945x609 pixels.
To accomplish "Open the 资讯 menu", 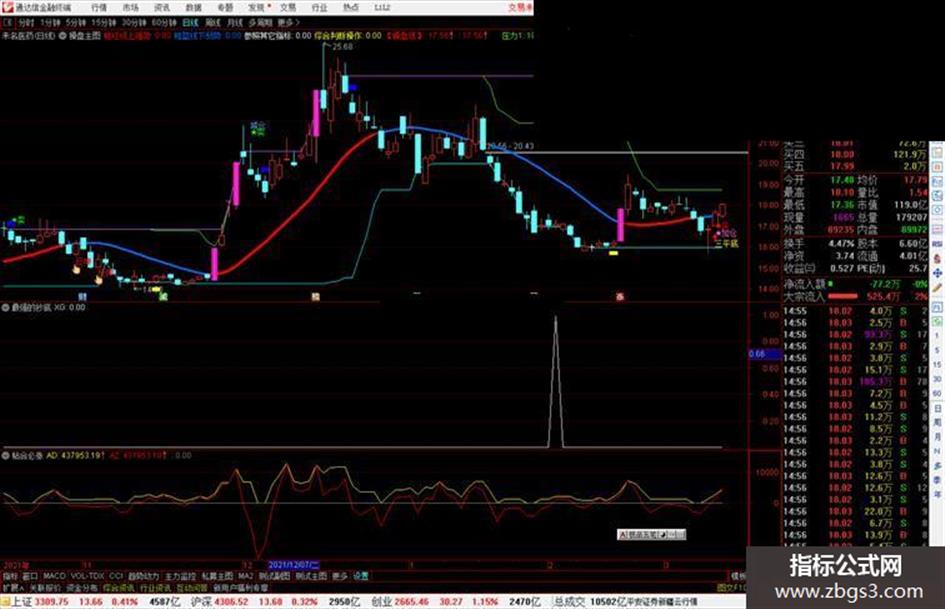I will click(162, 7).
